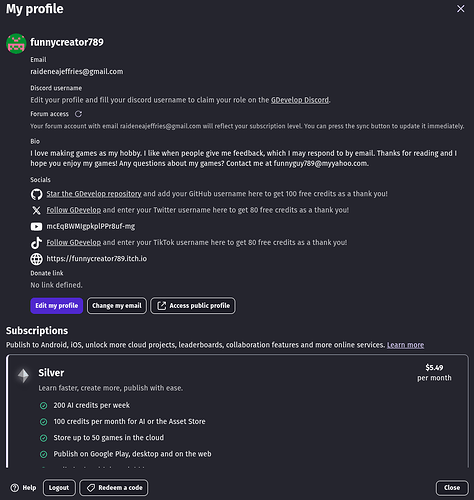The image size is (474, 500).
Task: Click the Silver plan diamond icon
Action: tap(23, 376)
